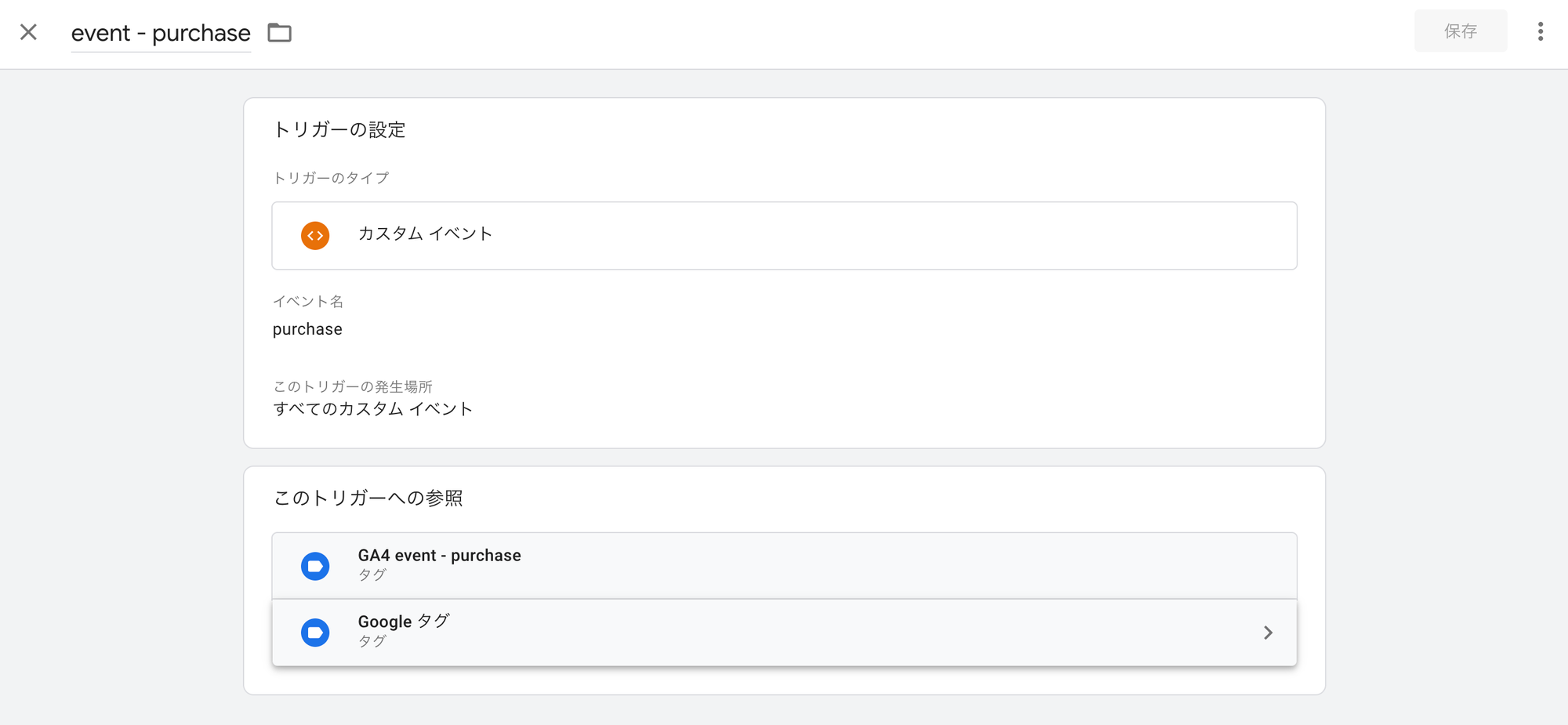Expand Google タグ row via chevron arrow
The height and width of the screenshot is (725, 1568).
(1268, 633)
